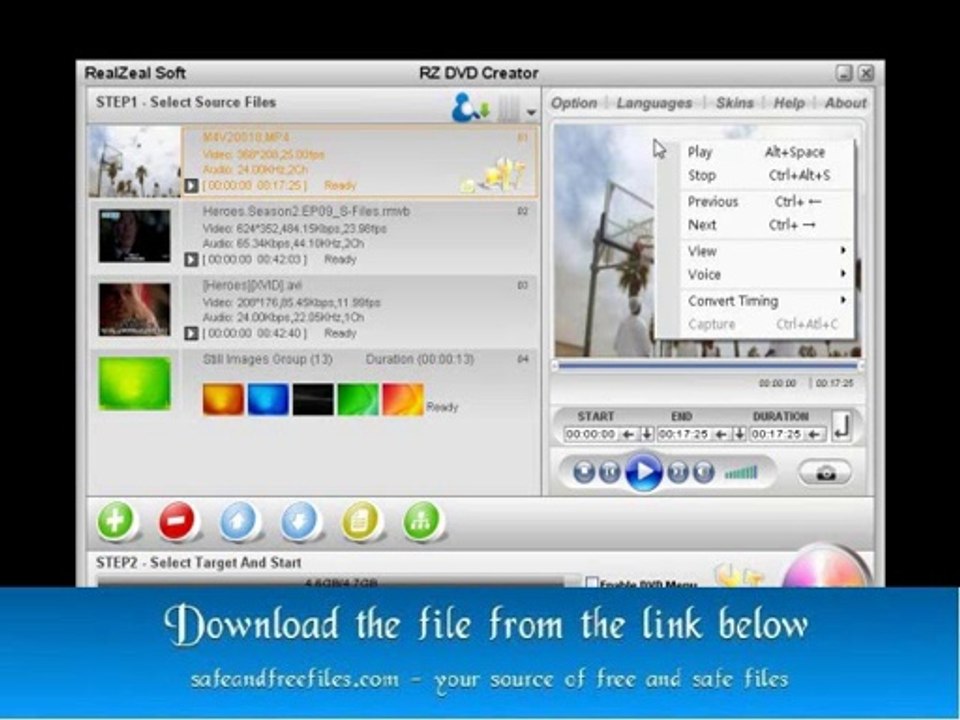
Task: Select the [Heroes][XVID].avi video thumbnail
Action: 135,309
